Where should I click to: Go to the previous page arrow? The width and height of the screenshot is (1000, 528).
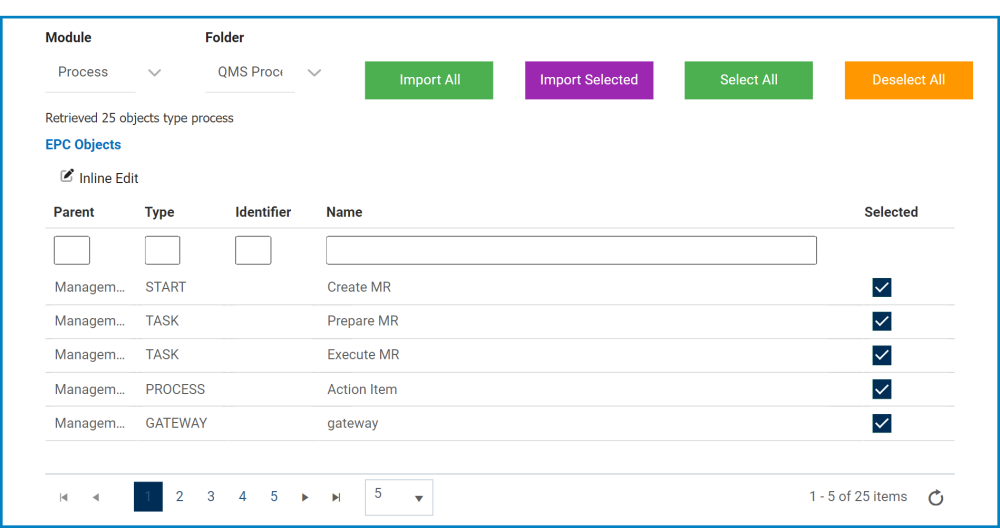pos(96,497)
